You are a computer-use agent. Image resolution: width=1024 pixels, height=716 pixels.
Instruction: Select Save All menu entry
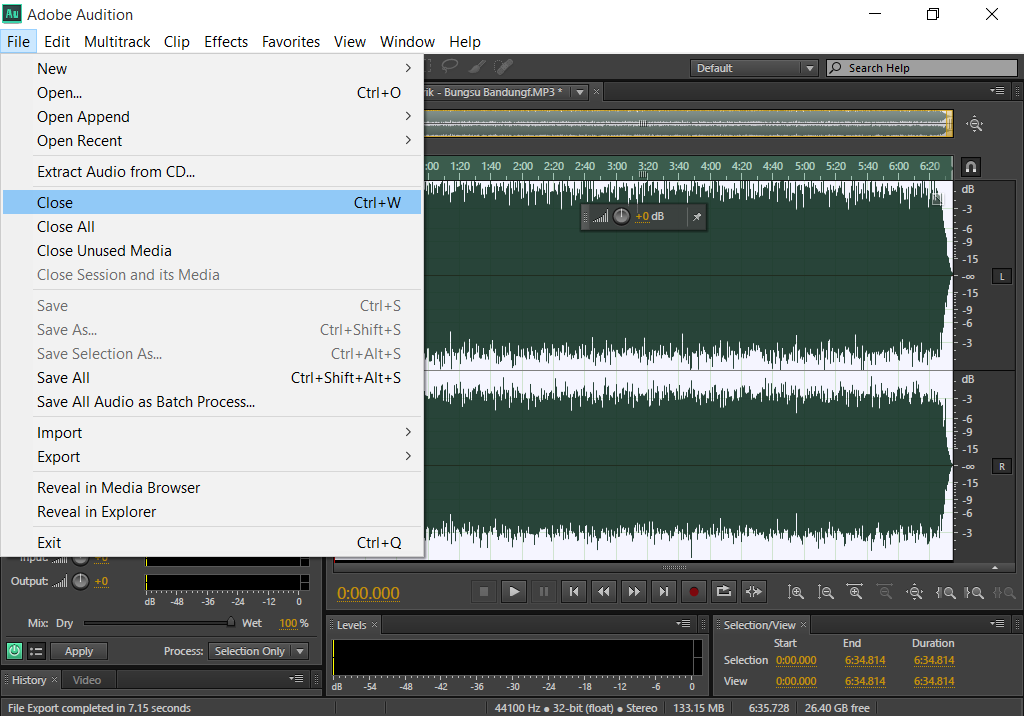[x=212, y=378]
